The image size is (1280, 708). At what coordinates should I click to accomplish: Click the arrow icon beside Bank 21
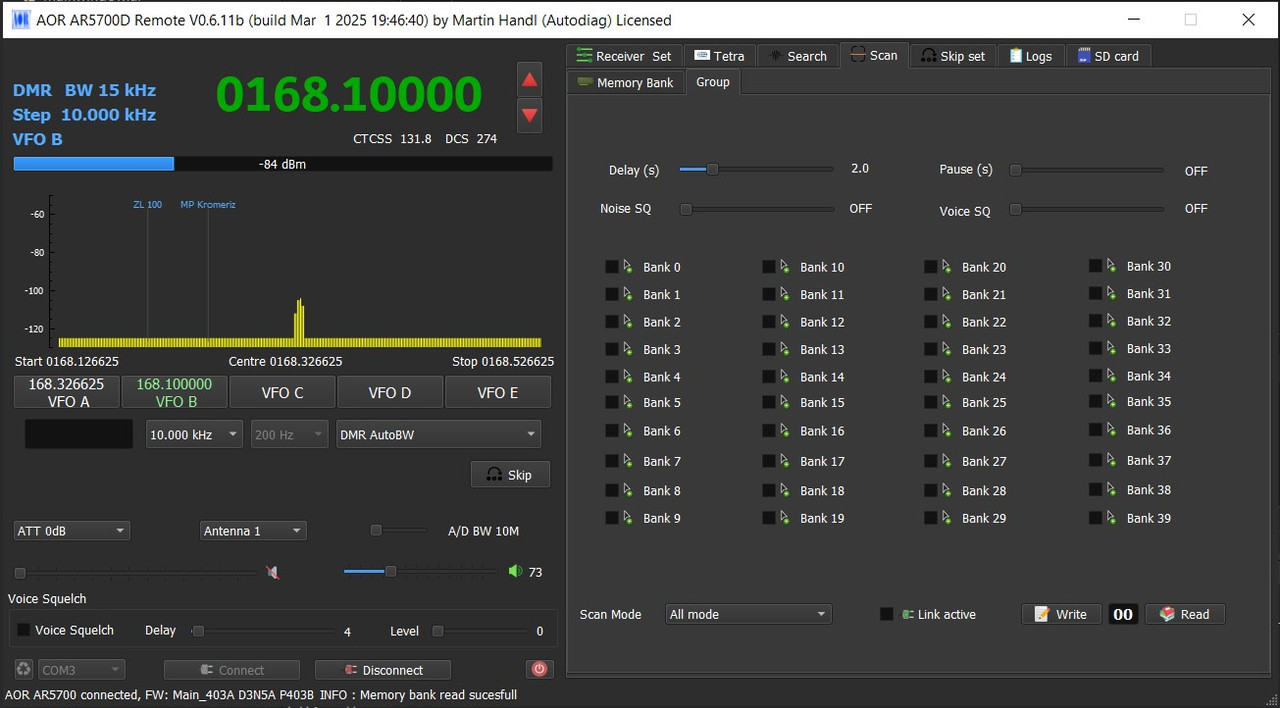(x=947, y=293)
